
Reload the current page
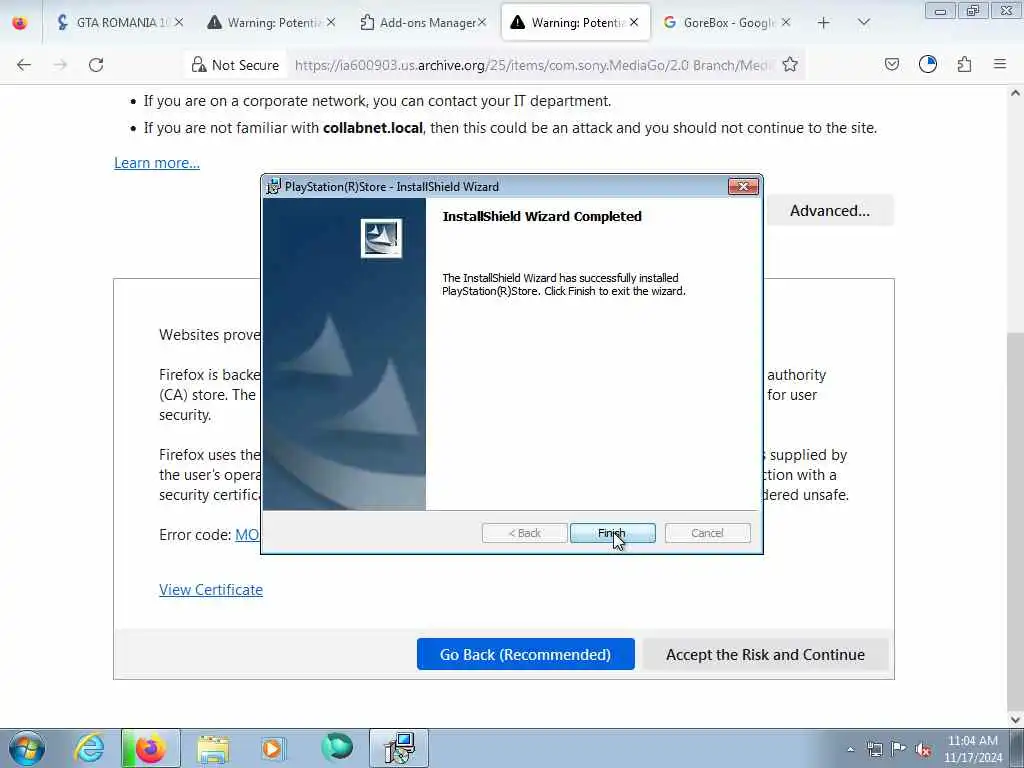tap(96, 65)
